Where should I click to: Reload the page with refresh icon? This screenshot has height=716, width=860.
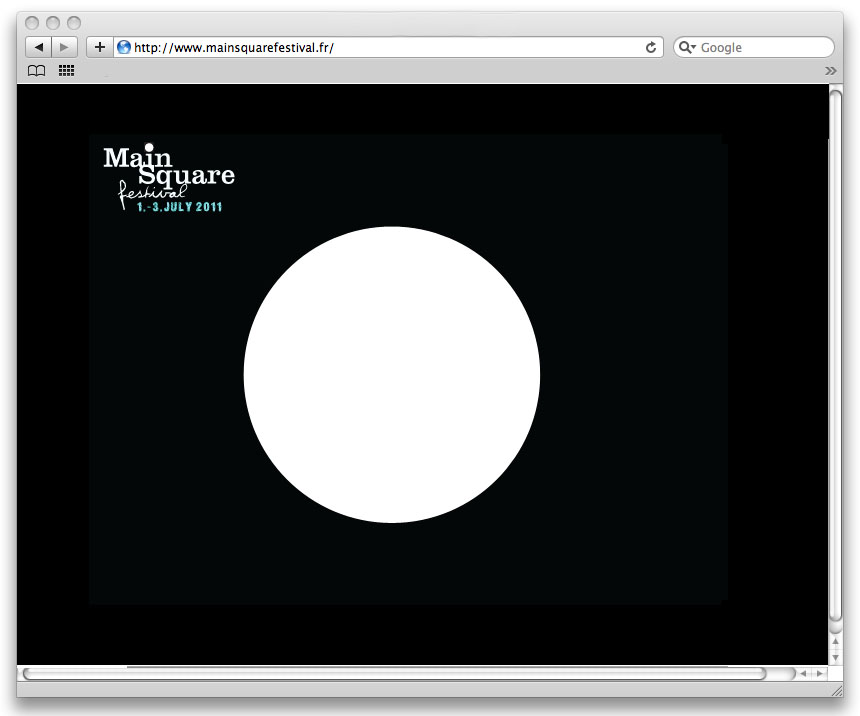pos(651,48)
